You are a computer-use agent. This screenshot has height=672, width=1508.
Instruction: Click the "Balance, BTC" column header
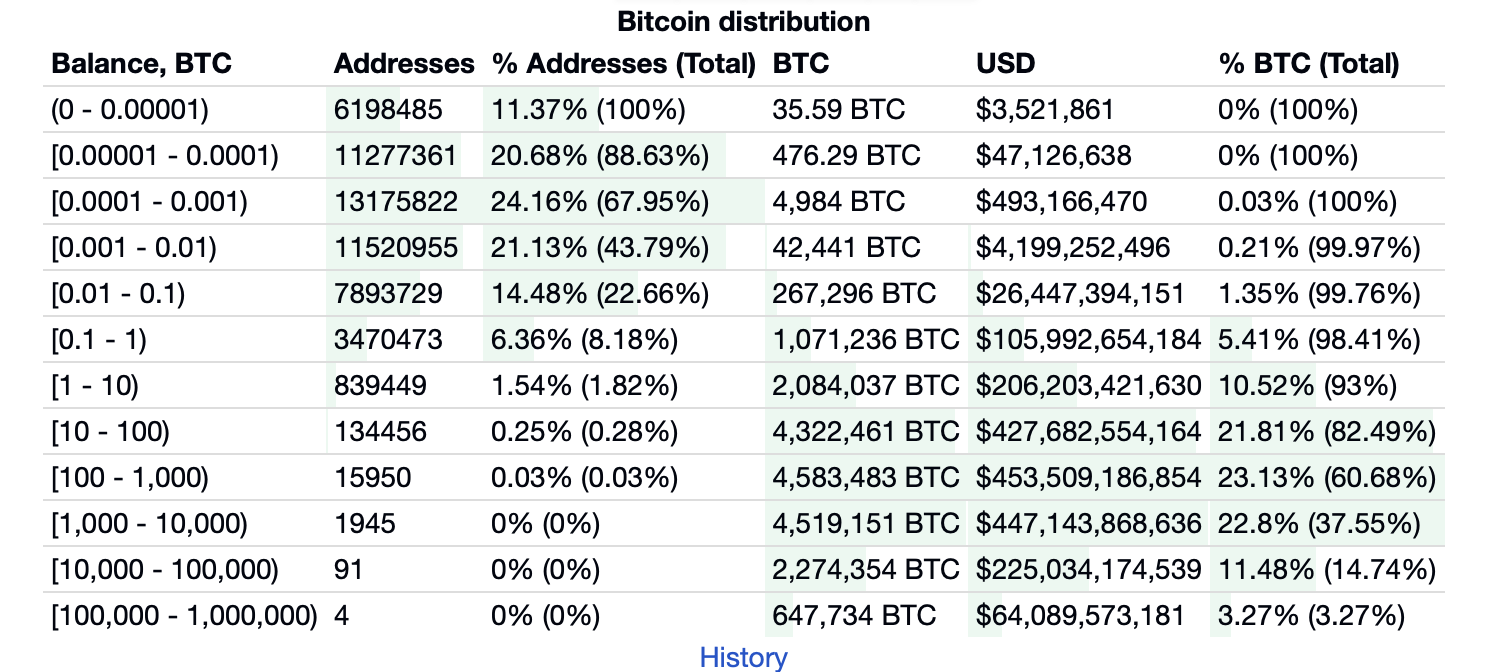(141, 64)
